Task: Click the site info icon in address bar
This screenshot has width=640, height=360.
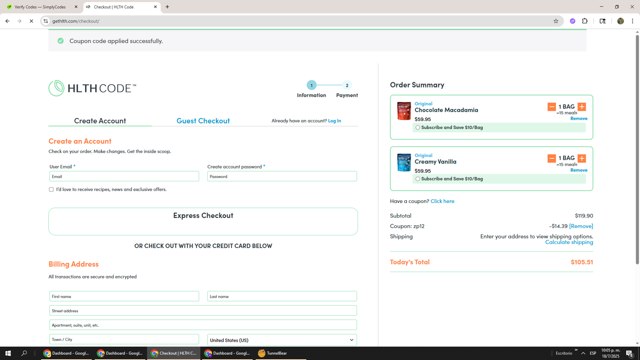Action: 46,21
